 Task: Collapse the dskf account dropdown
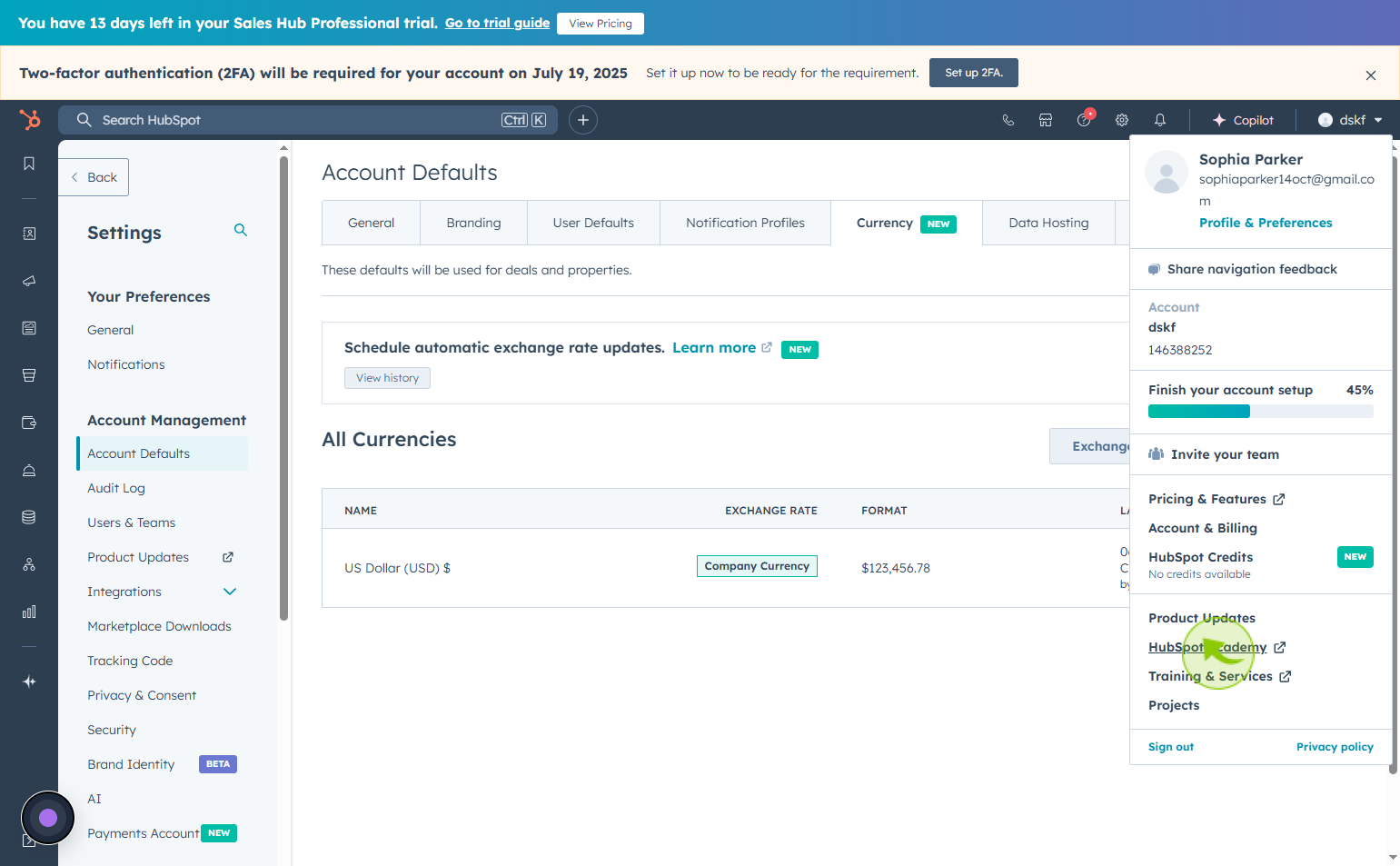(x=1350, y=120)
